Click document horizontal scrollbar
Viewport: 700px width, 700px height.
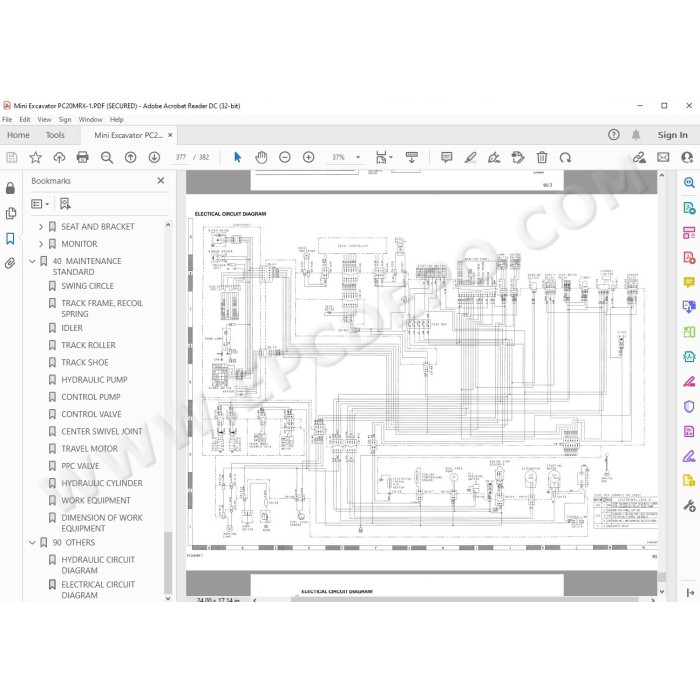tap(465, 600)
